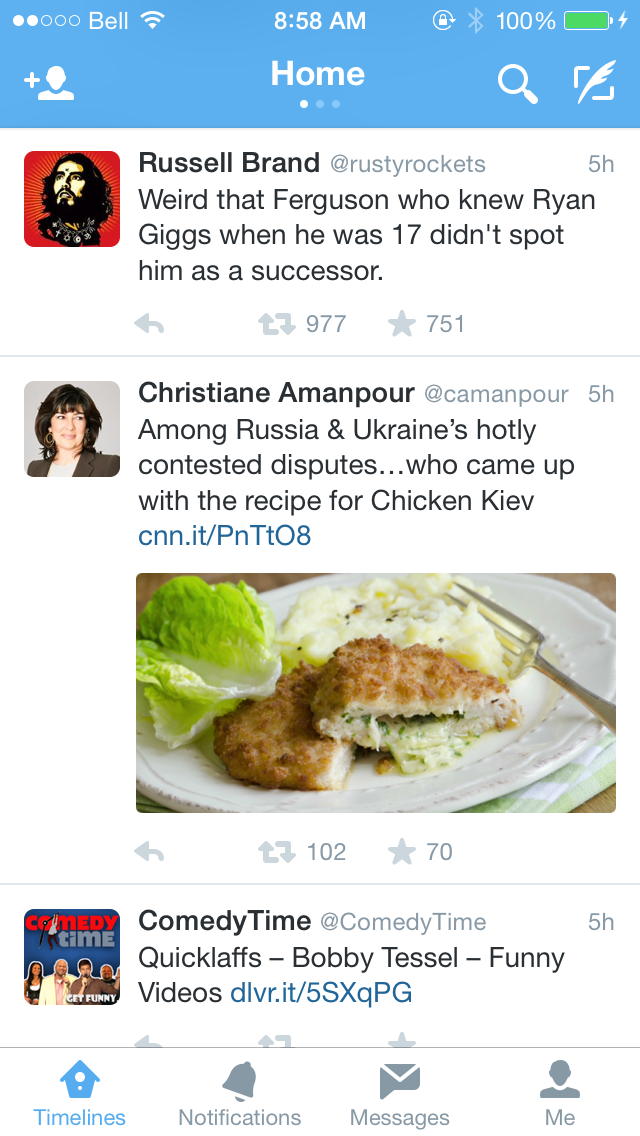The width and height of the screenshot is (640, 1136).
Task: Open the Timelines tab
Action: [x=80, y=1093]
